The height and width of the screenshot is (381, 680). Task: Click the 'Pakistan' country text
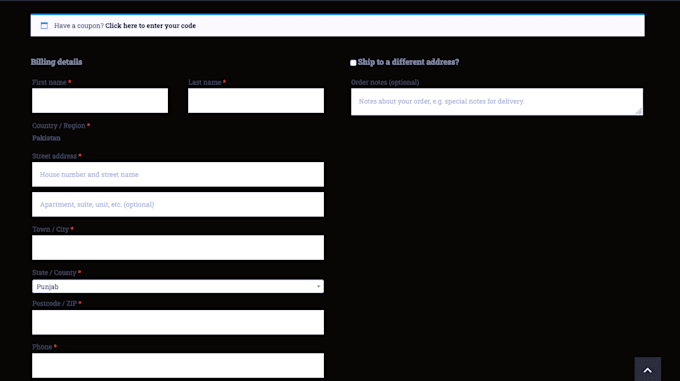tap(46, 138)
